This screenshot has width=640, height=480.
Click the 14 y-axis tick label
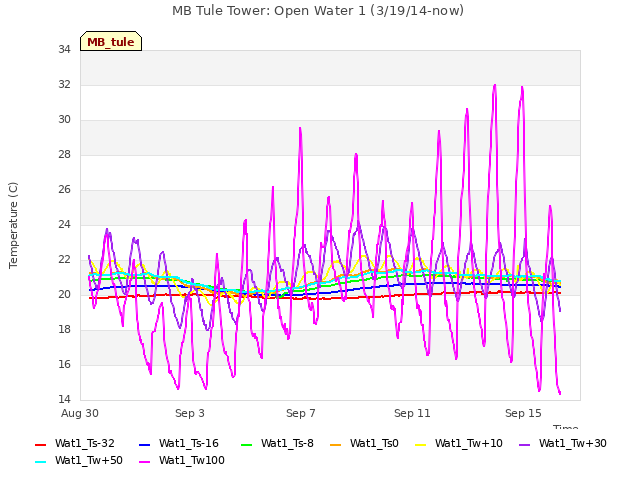(x=64, y=400)
